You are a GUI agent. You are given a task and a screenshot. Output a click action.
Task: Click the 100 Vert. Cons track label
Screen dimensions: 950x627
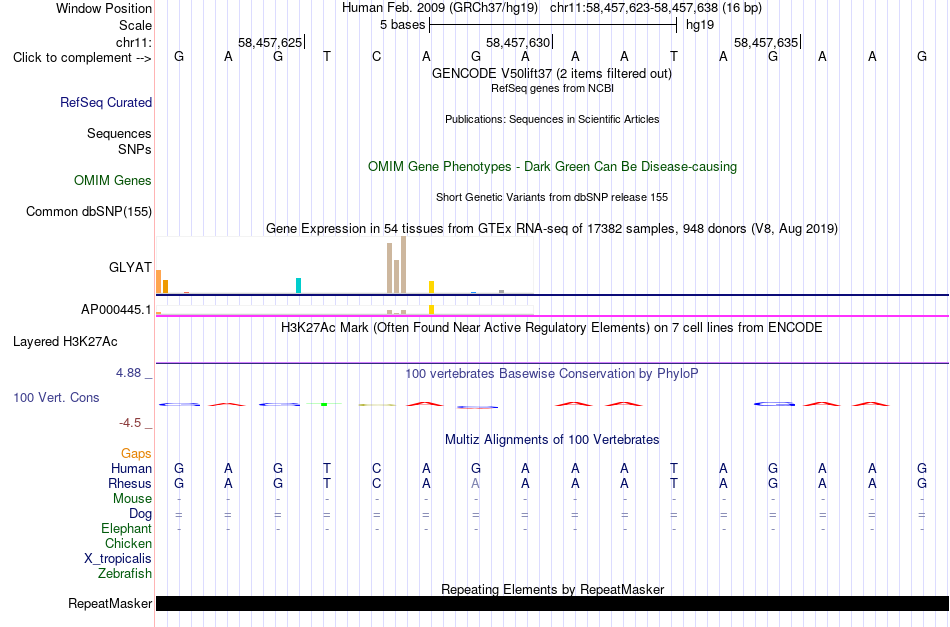pos(56,397)
